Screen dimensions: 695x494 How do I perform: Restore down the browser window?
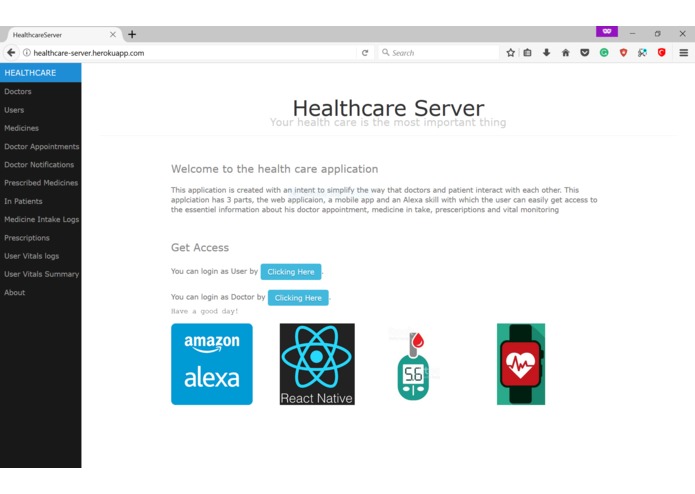pos(658,34)
